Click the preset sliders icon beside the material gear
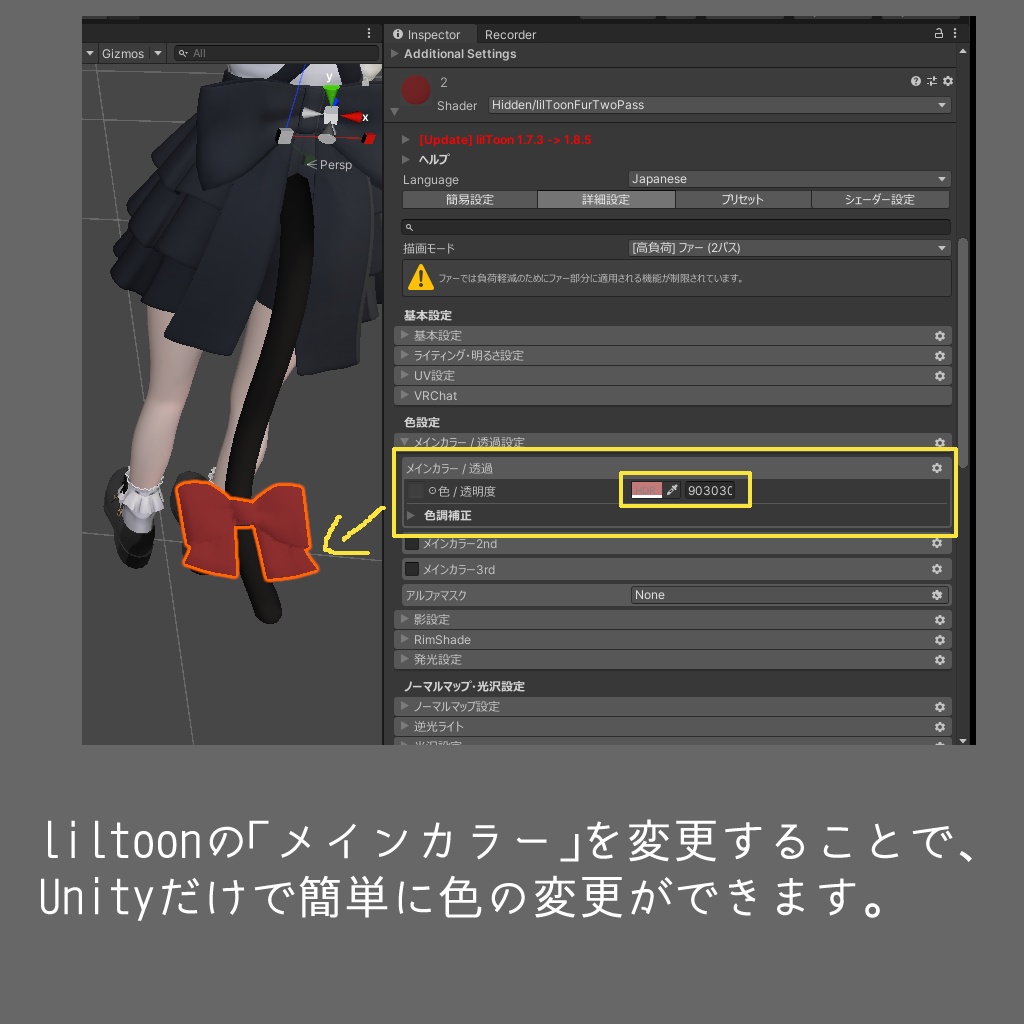Viewport: 1024px width, 1024px height. (x=931, y=79)
